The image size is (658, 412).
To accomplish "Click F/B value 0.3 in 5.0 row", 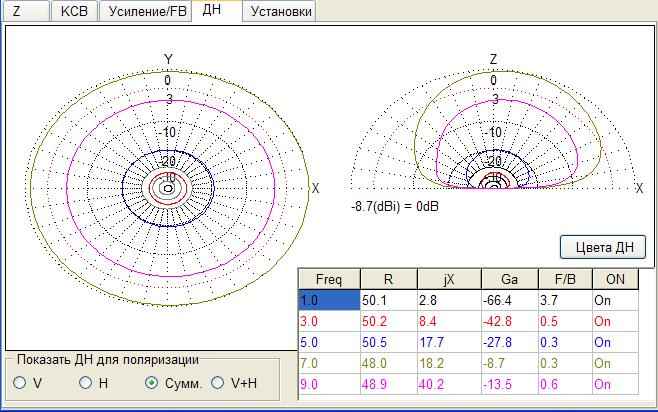I will (565, 342).
